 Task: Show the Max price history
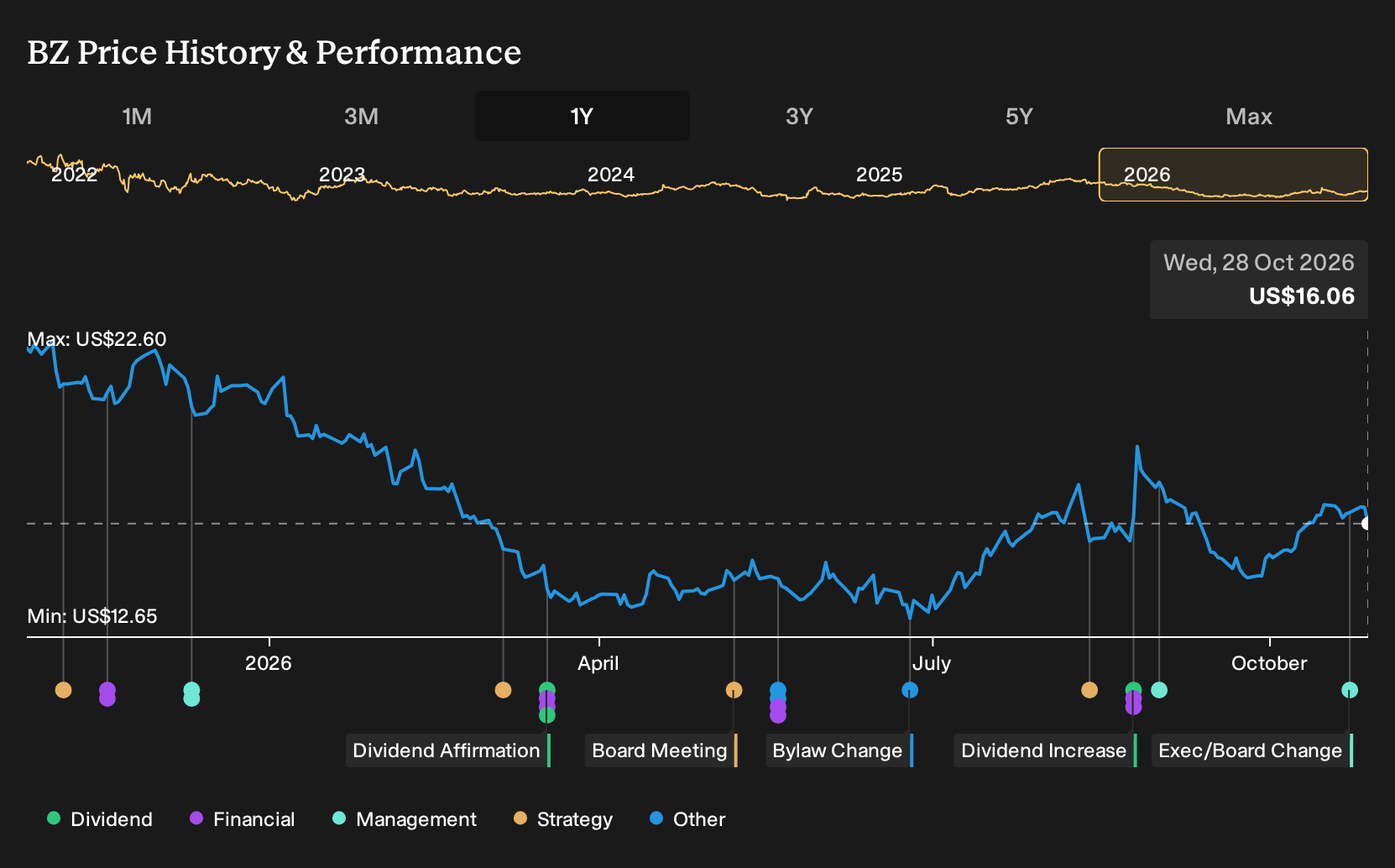[1249, 116]
